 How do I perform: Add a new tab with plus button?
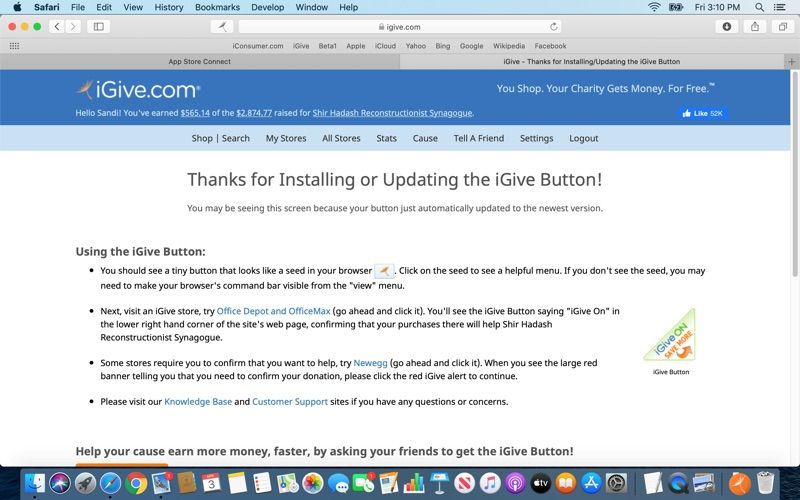coord(792,62)
